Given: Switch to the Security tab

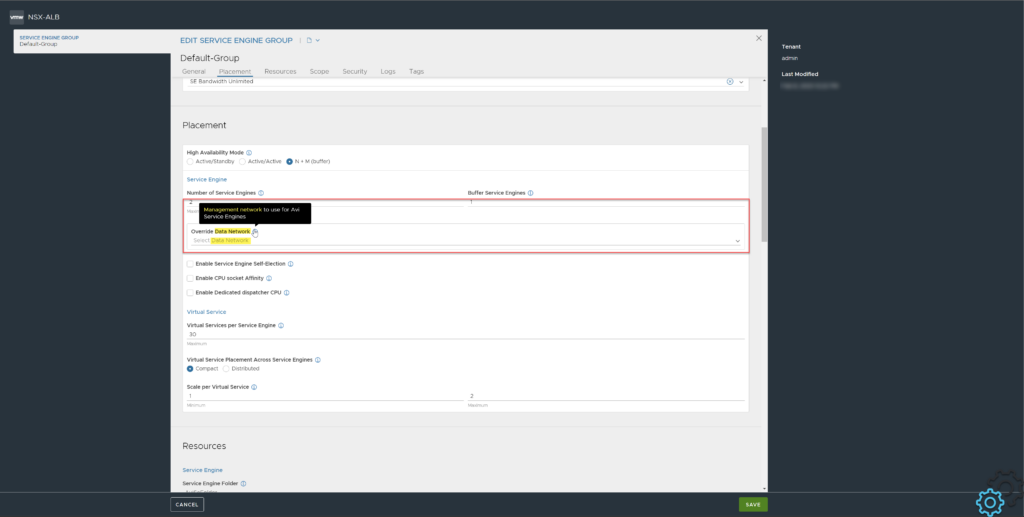Looking at the screenshot, I should coord(354,72).
